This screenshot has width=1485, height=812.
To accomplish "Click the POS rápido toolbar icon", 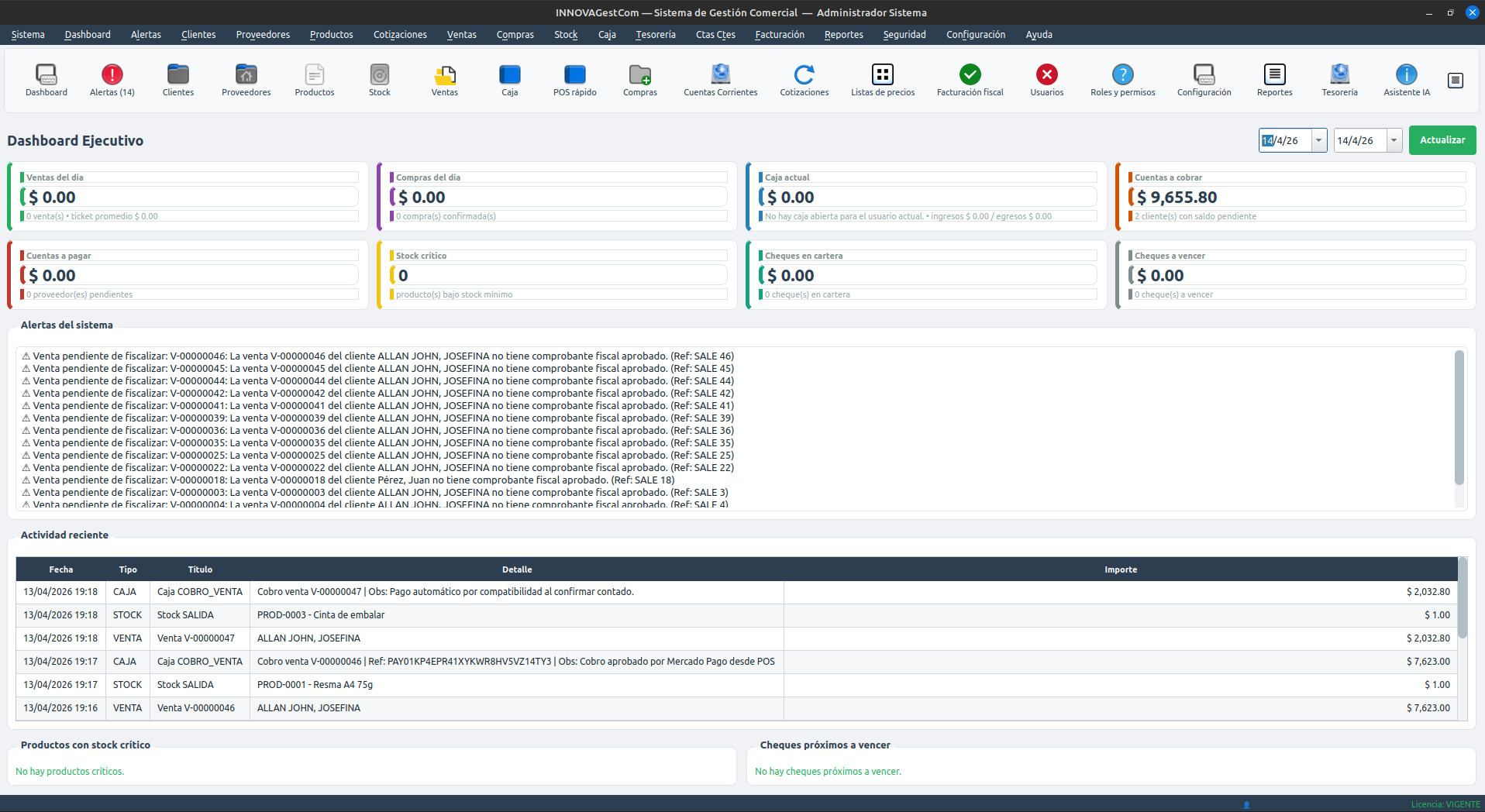I will point(574,80).
